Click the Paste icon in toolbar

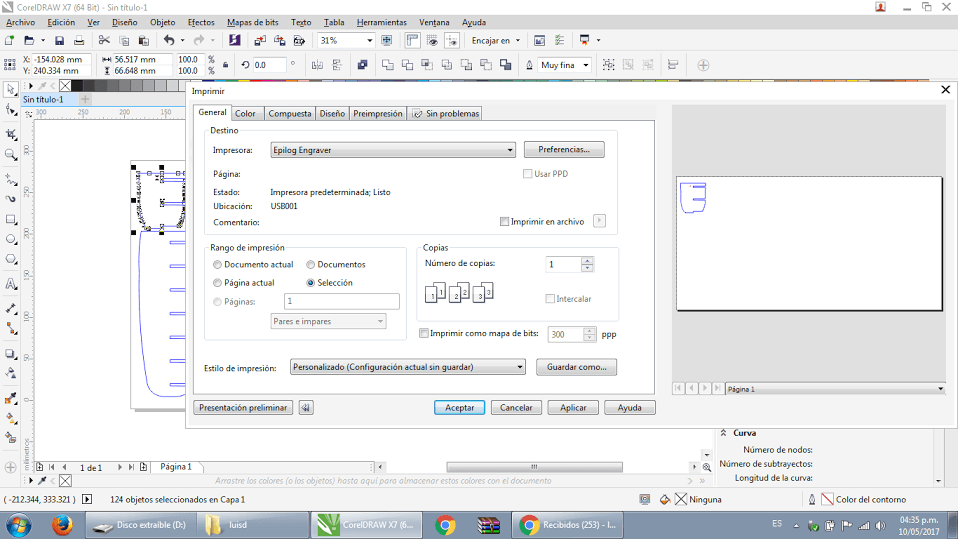[144, 40]
